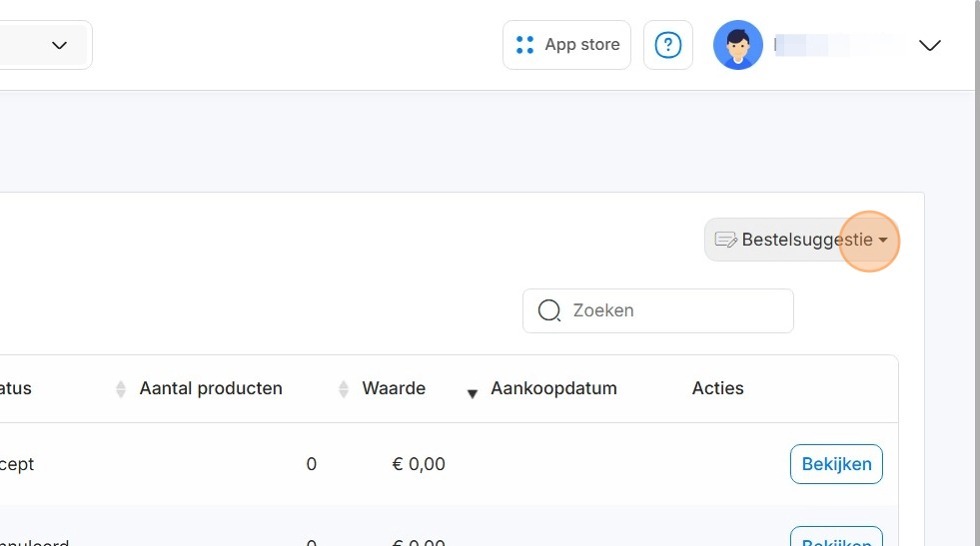
Task: Click the Aantal producten header text
Action: (x=211, y=389)
